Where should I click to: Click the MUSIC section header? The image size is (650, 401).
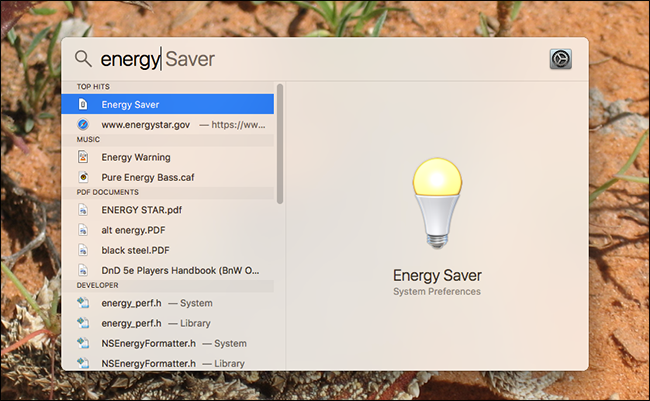click(88, 139)
